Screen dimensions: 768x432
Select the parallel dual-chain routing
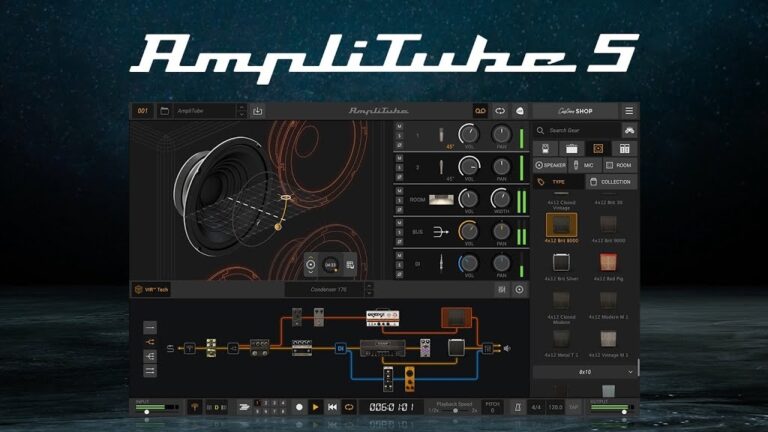coord(150,371)
